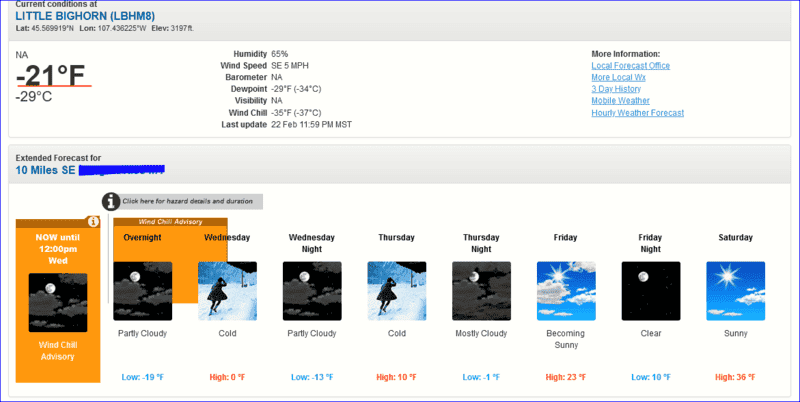Click the Wednesday Night partly cloudy icon

tap(312, 290)
